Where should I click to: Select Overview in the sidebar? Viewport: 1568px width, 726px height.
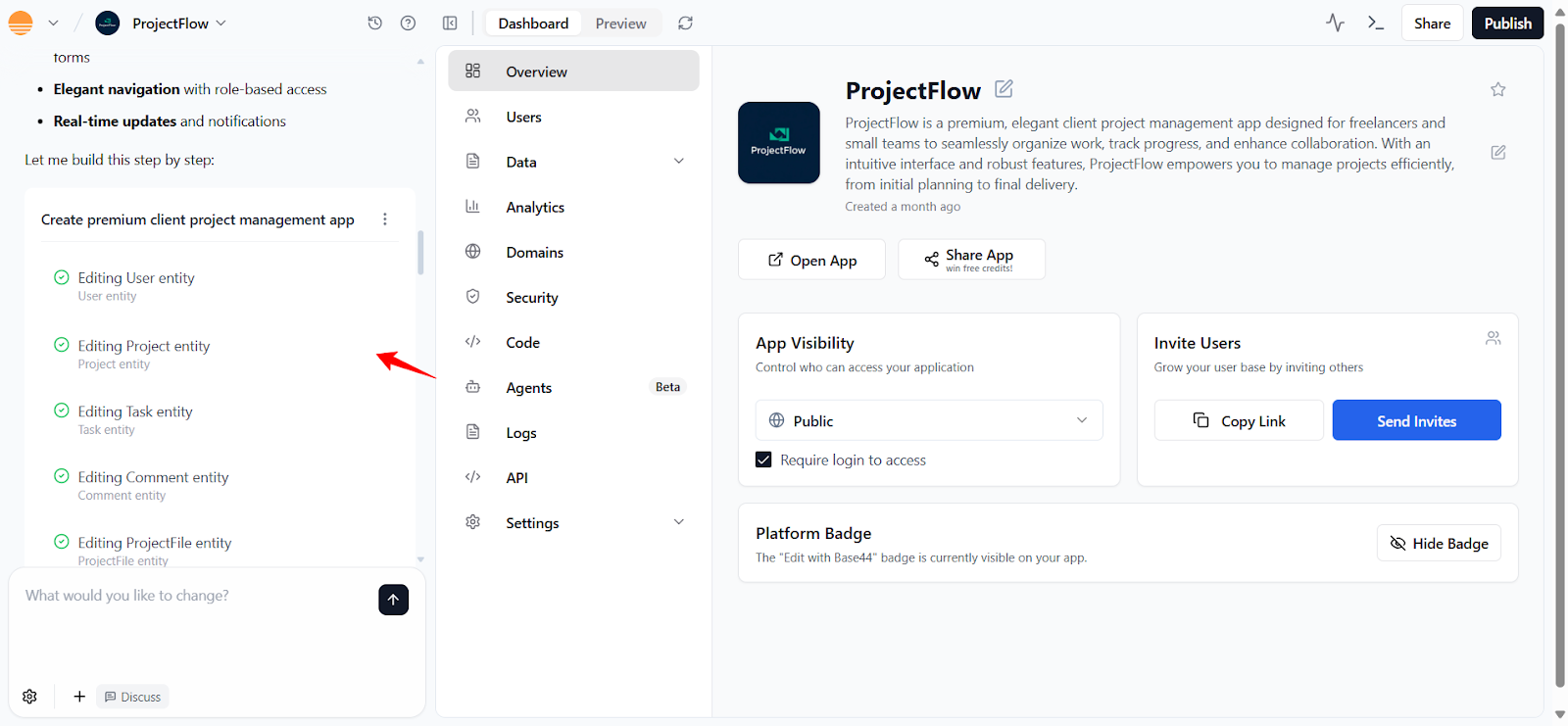click(x=574, y=72)
